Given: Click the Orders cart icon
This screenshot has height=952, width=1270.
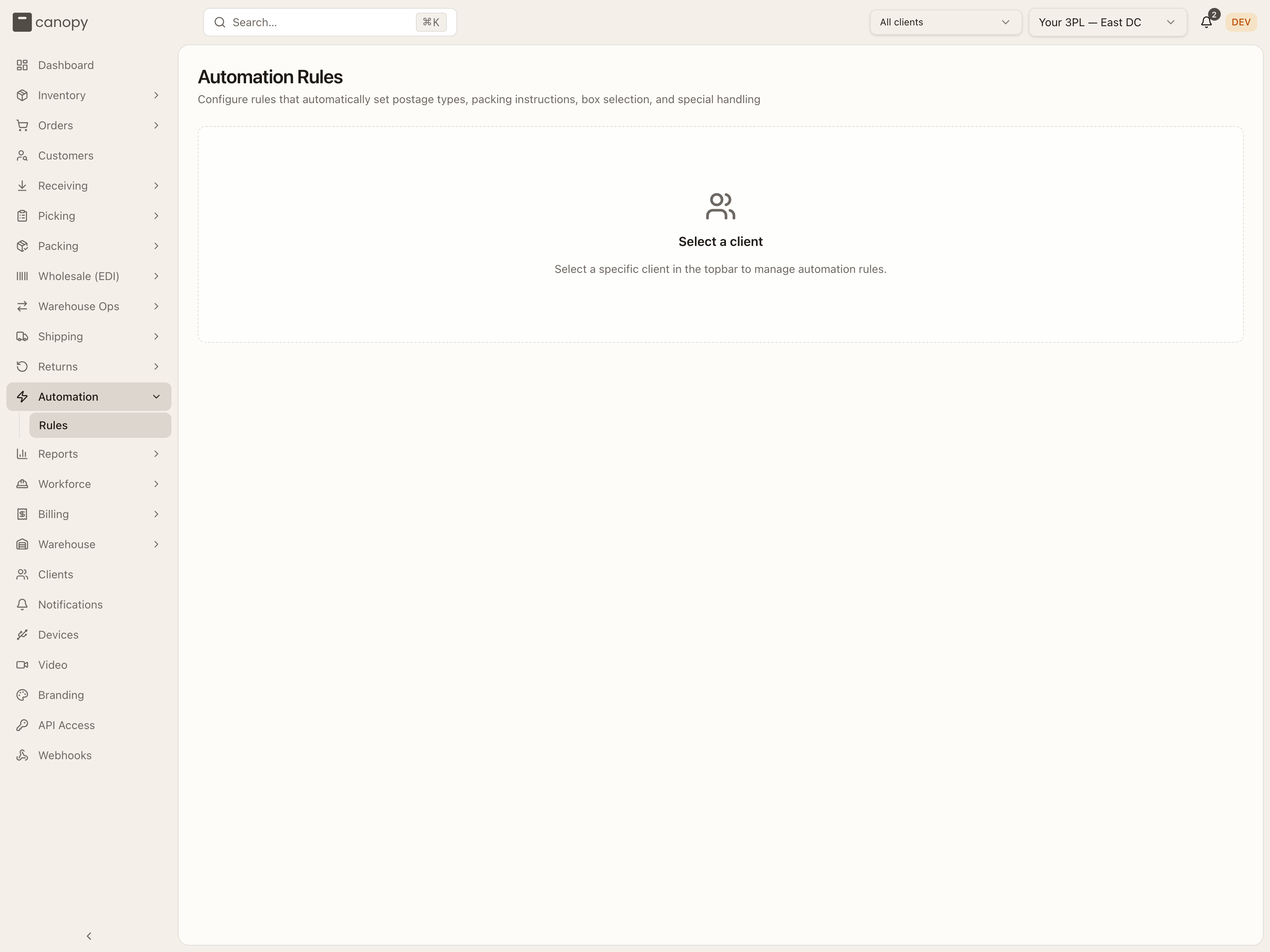Looking at the screenshot, I should (22, 125).
